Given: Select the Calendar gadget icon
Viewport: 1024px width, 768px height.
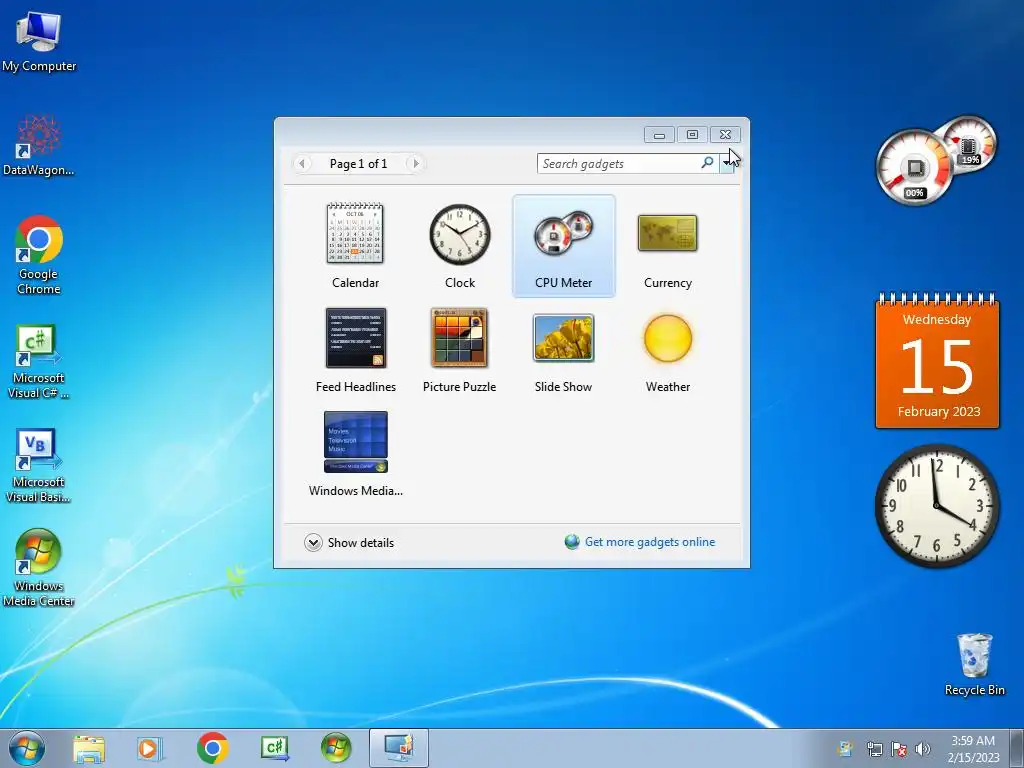Looking at the screenshot, I should coord(355,233).
